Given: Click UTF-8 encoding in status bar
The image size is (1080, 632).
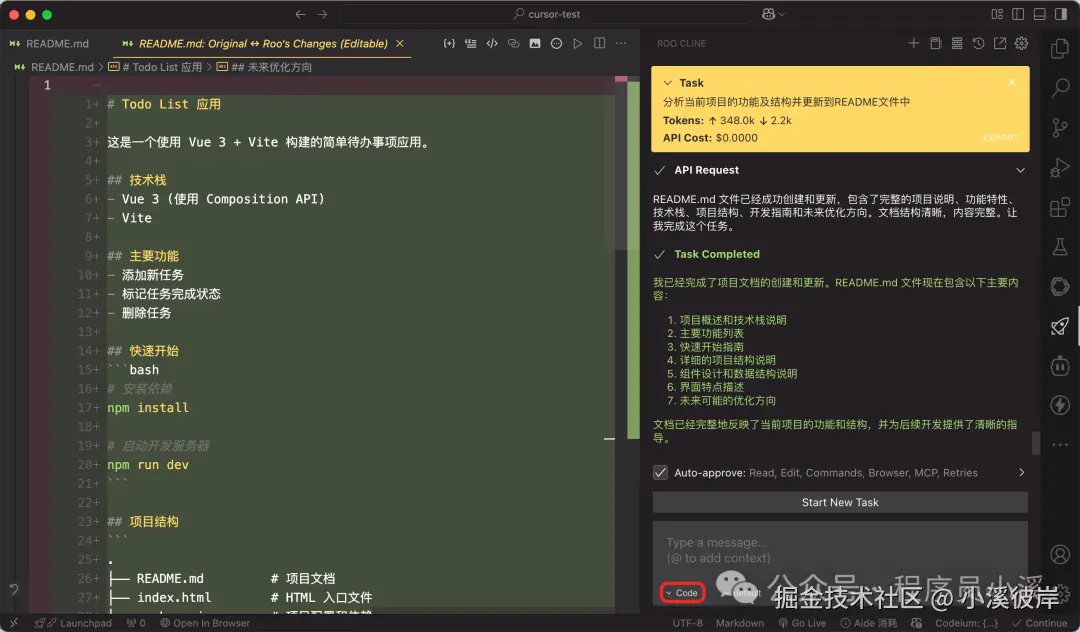Looking at the screenshot, I should pyautogui.click(x=687, y=623).
